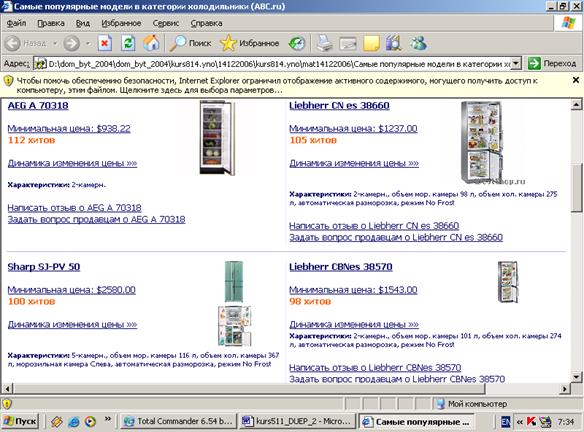Open the Избранное menu in menu bar

coord(121,23)
